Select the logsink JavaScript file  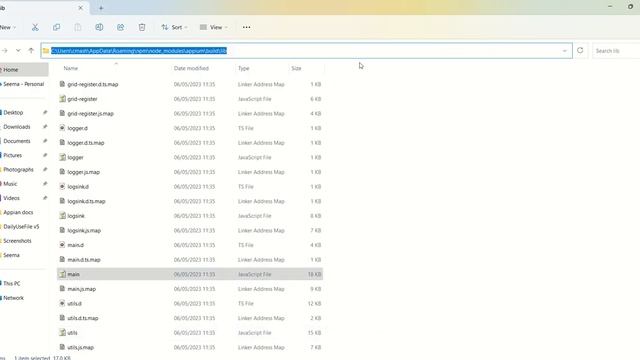pos(190,216)
